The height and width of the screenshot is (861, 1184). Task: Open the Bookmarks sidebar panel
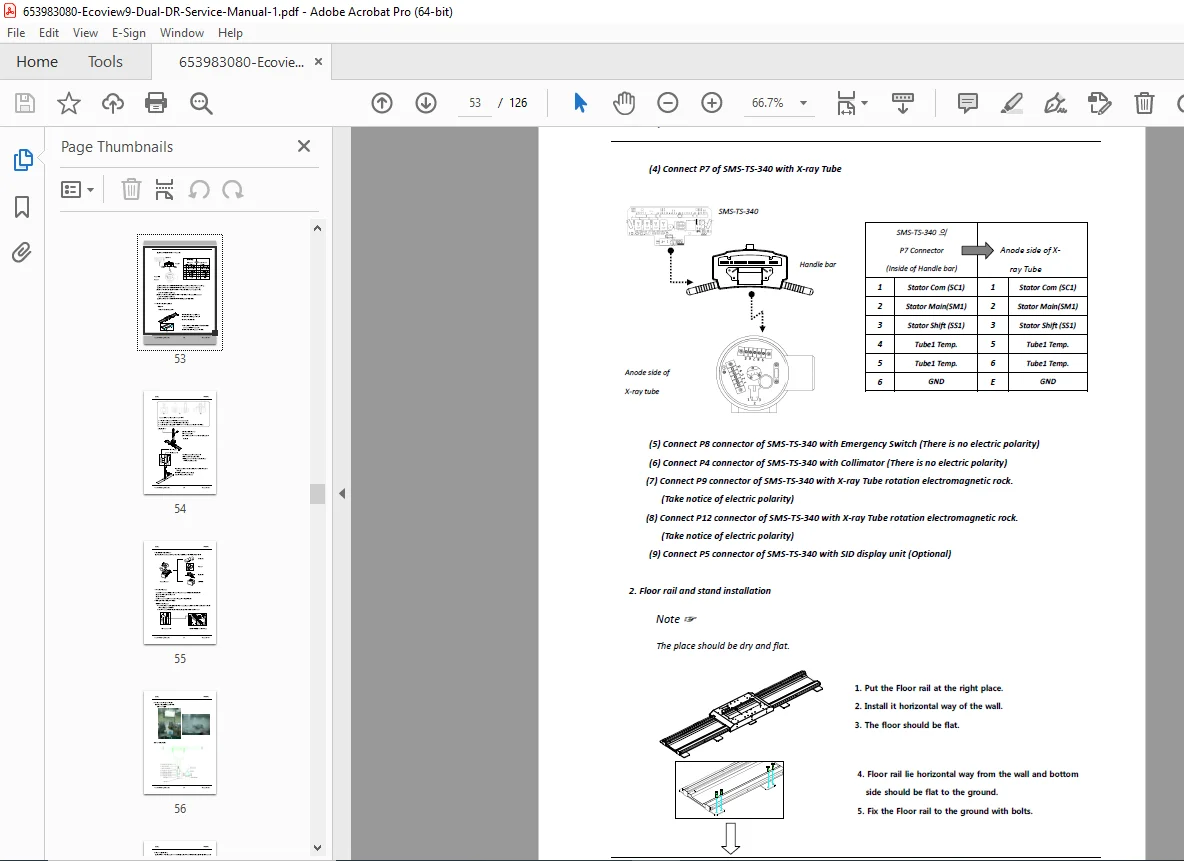pos(22,207)
